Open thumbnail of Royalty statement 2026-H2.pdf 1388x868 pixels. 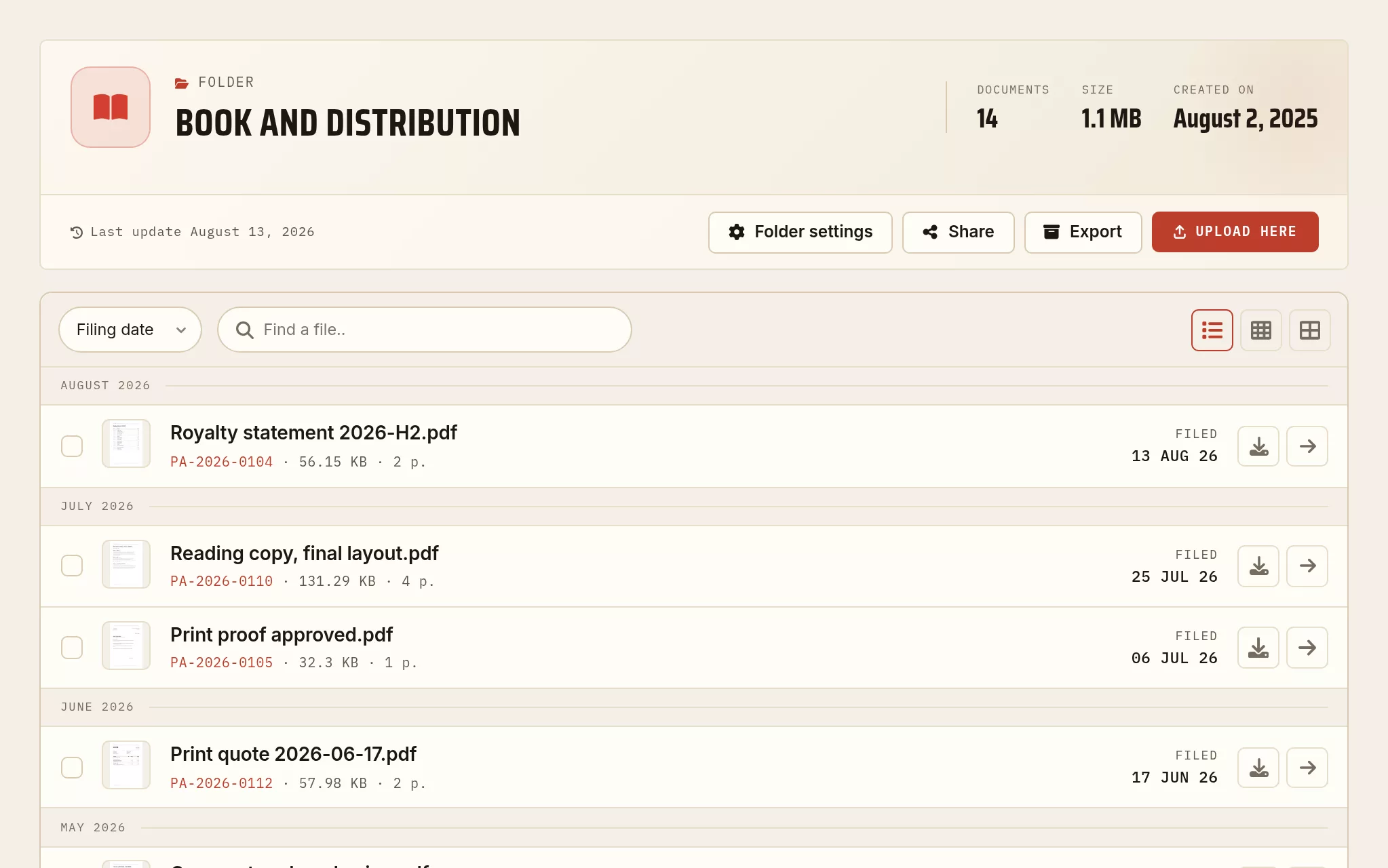click(x=126, y=443)
